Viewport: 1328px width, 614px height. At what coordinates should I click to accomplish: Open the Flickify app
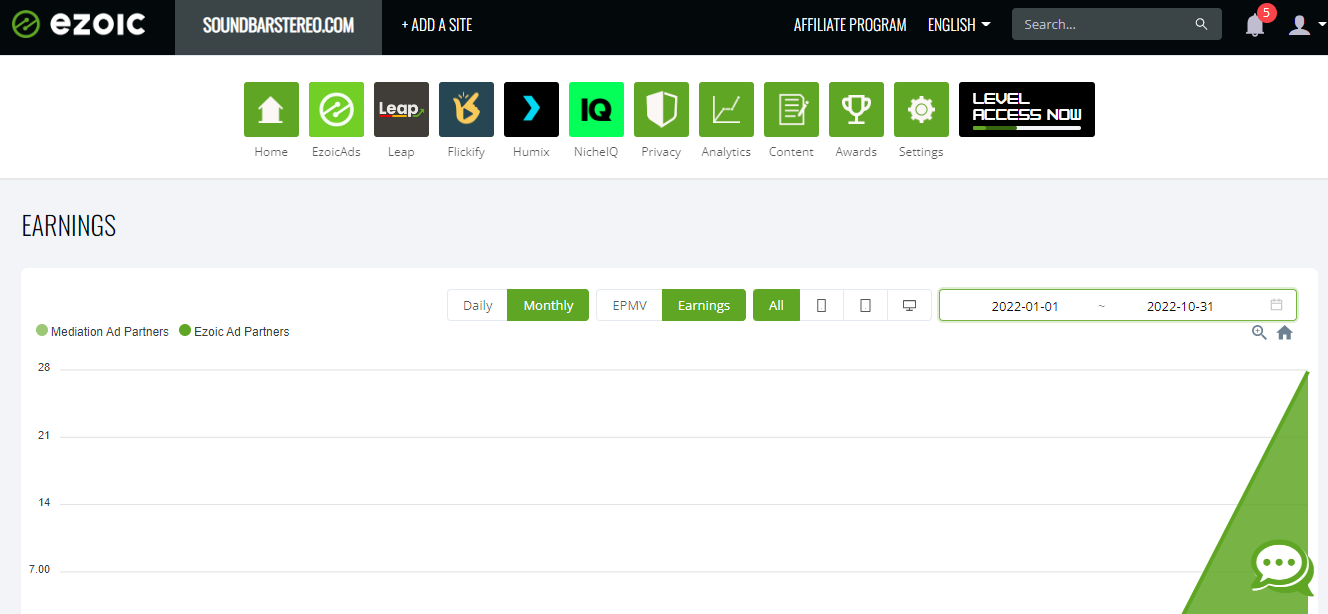tap(466, 109)
